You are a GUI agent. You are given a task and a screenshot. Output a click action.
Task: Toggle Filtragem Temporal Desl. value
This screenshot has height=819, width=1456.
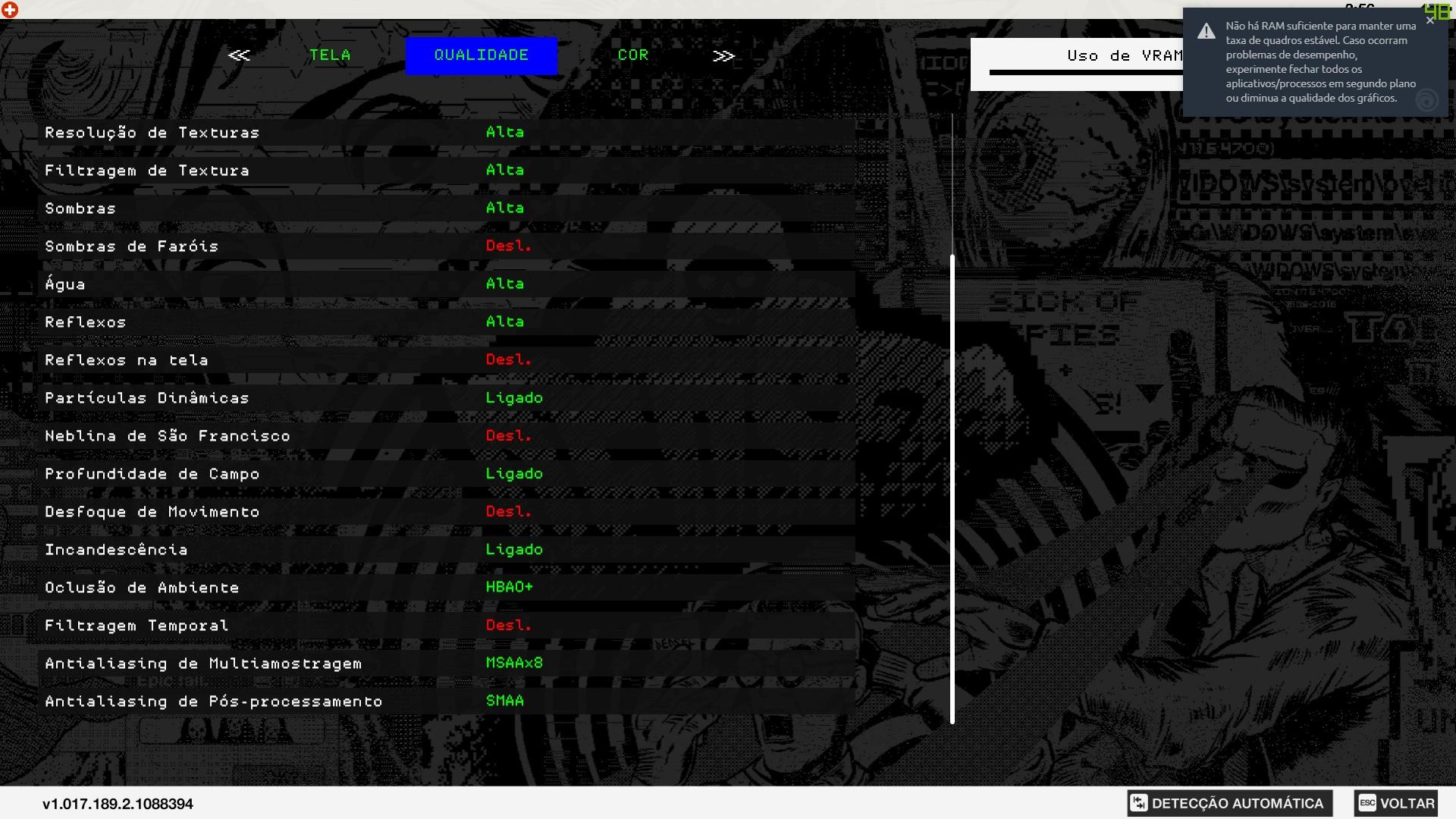coord(509,625)
